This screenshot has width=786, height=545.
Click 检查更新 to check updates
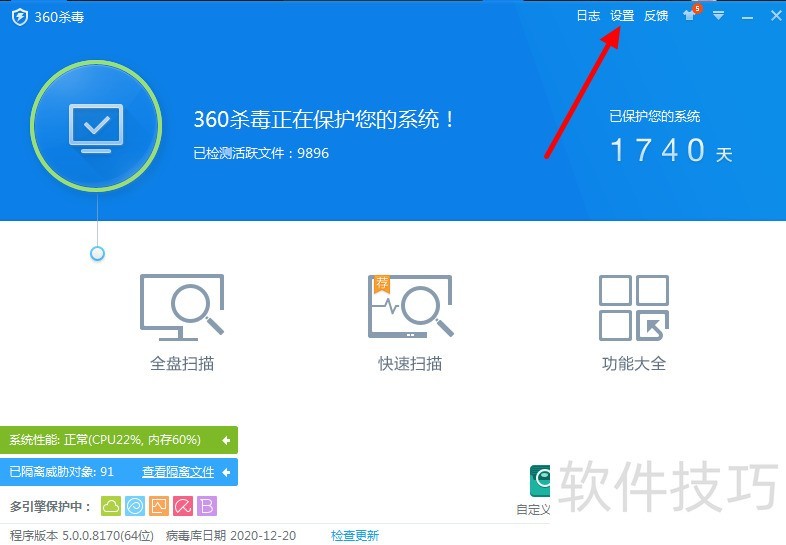pos(355,535)
